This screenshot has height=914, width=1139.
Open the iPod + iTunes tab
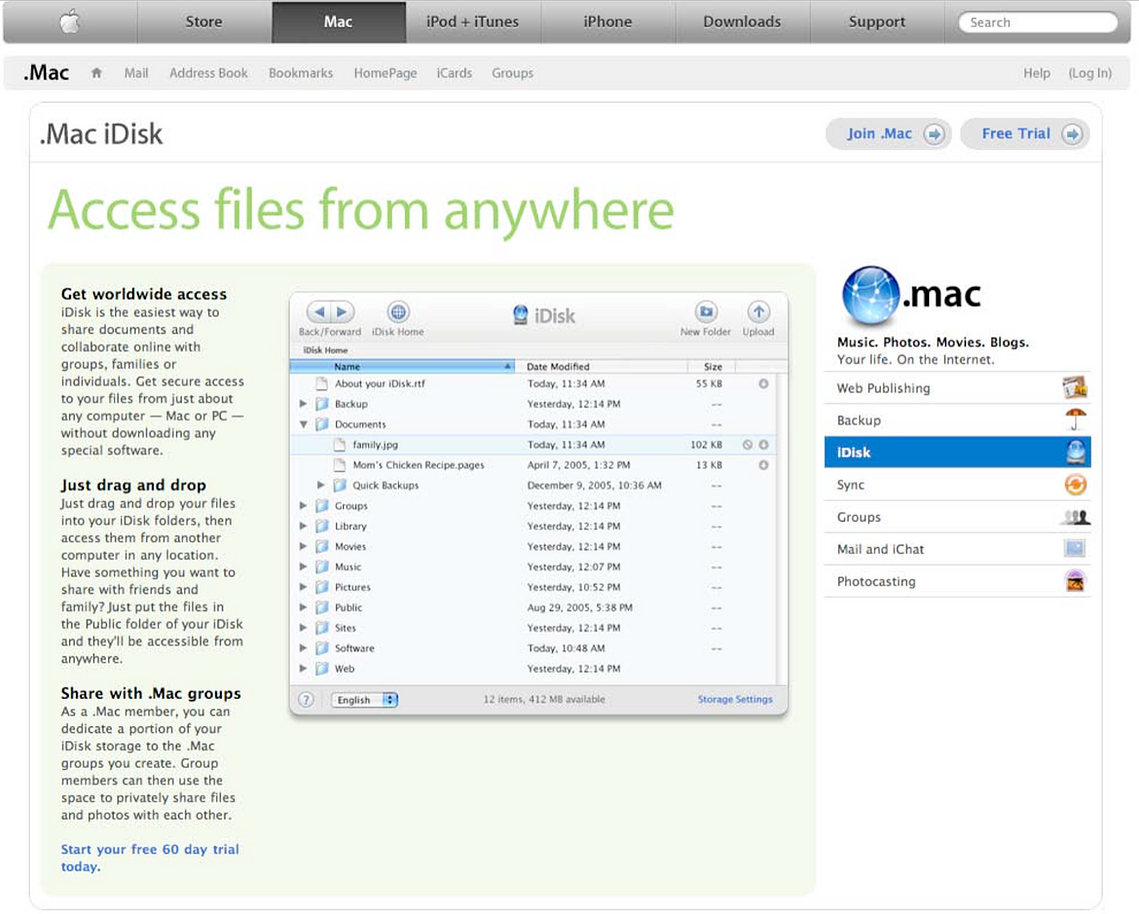[473, 22]
